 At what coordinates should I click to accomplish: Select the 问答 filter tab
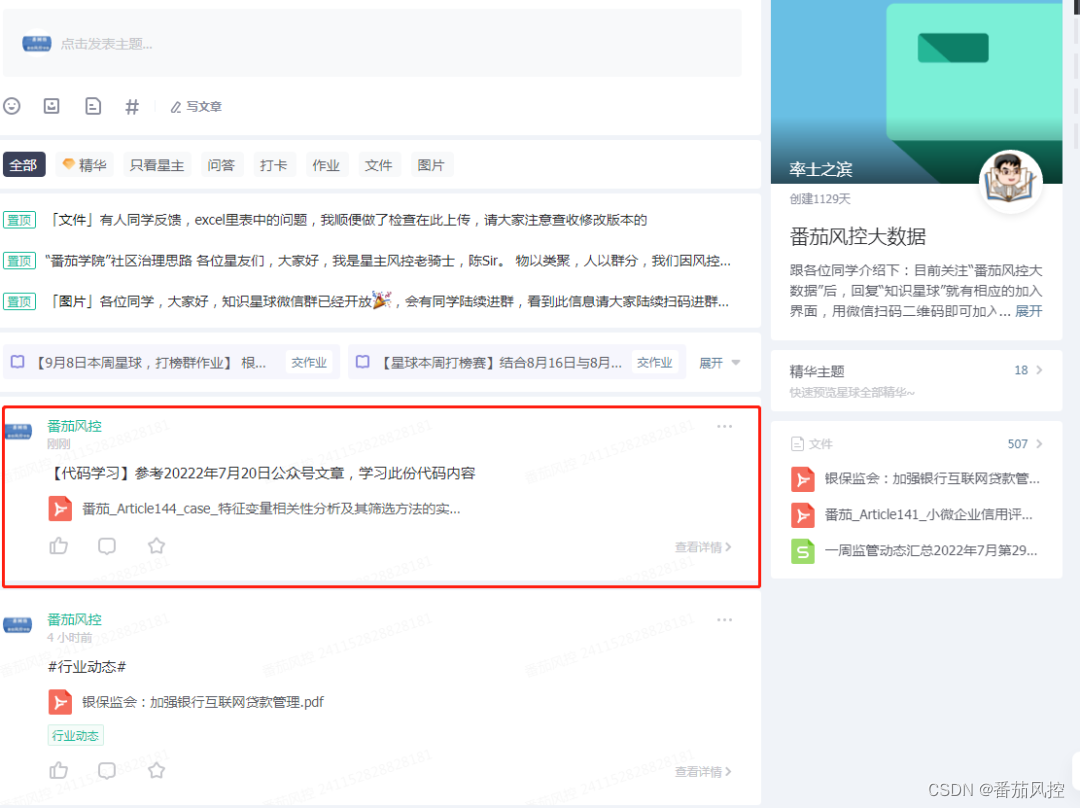coord(221,165)
